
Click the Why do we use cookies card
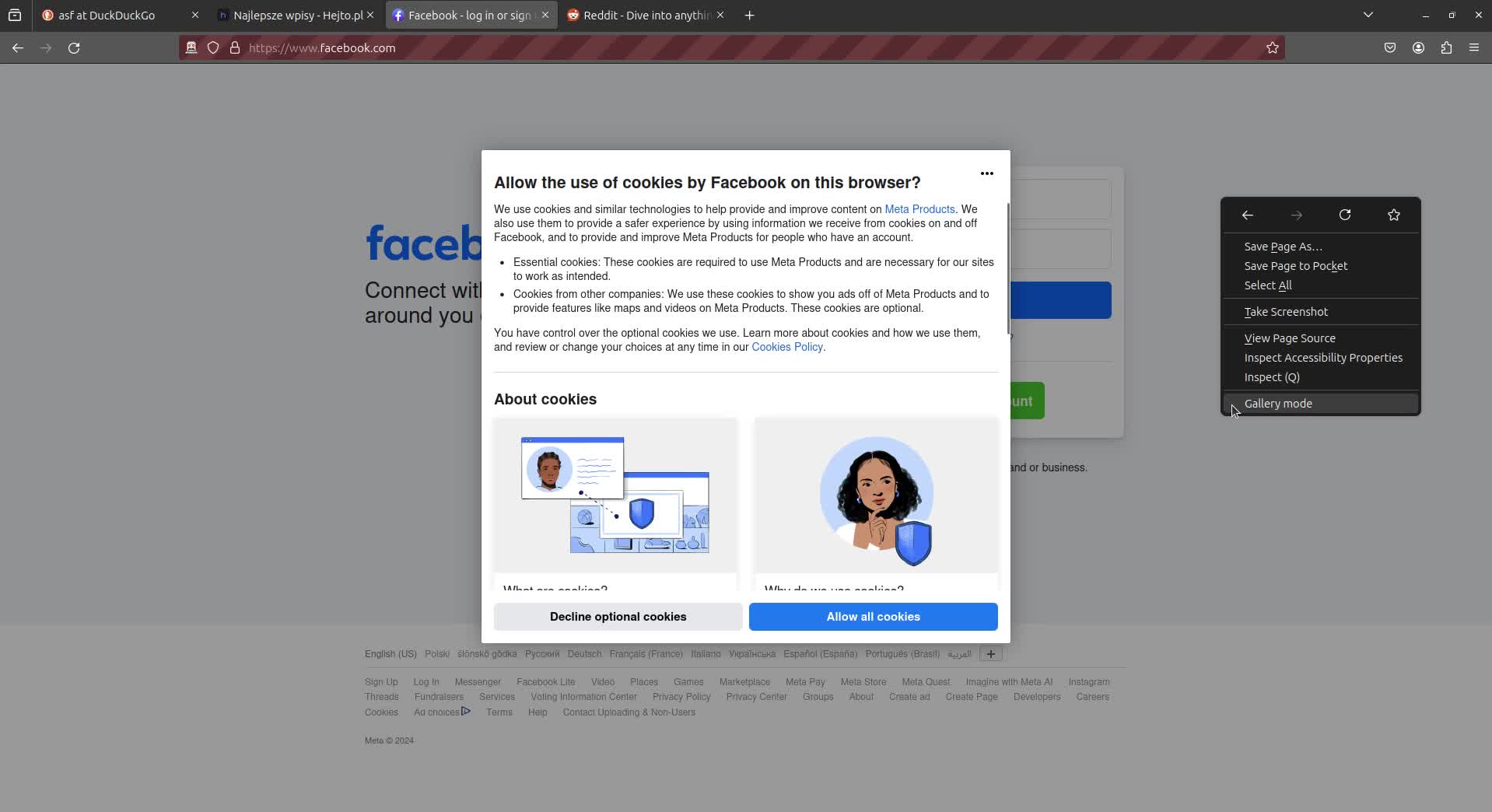[876, 503]
